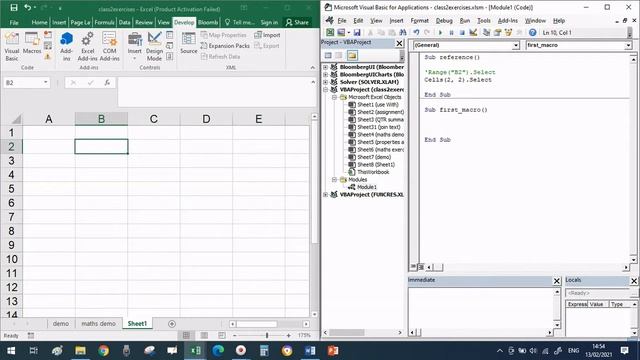Open the Add-ins icon in Developer tab

(66, 46)
